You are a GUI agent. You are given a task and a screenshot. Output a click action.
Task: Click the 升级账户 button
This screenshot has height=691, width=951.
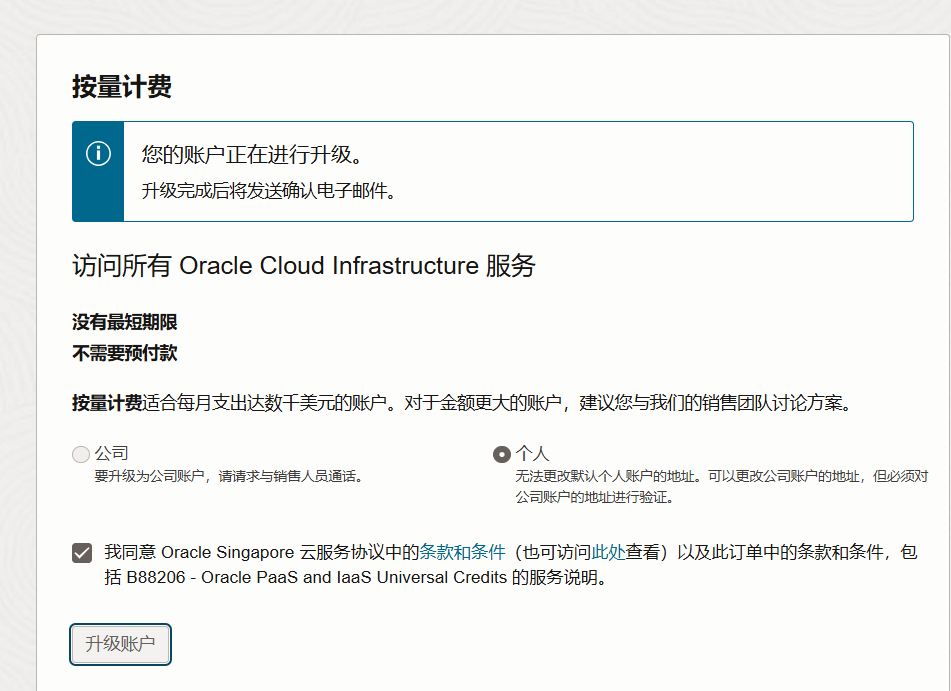(120, 644)
